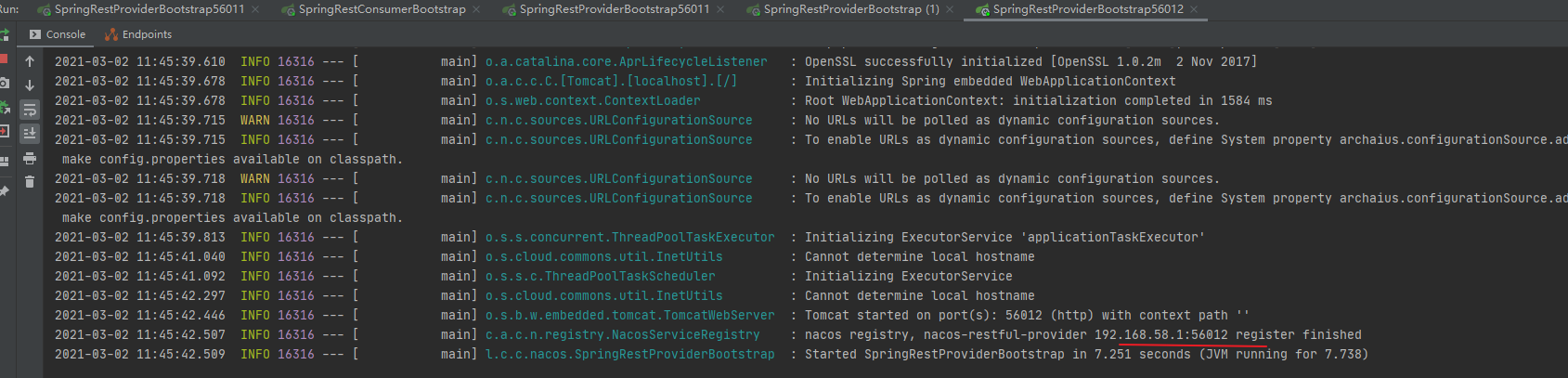
Task: Click the Down the Stack Trace arrow
Action: click(x=30, y=85)
